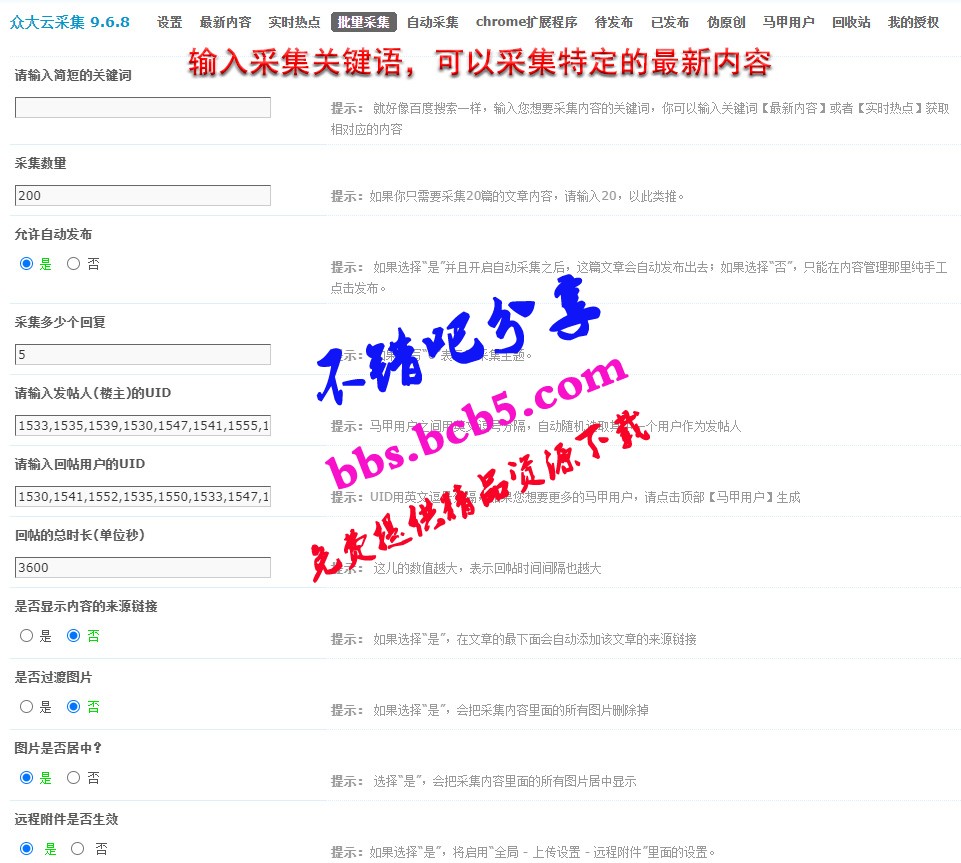
Task: Switch to the 最新内容 tab
Action: tap(225, 22)
